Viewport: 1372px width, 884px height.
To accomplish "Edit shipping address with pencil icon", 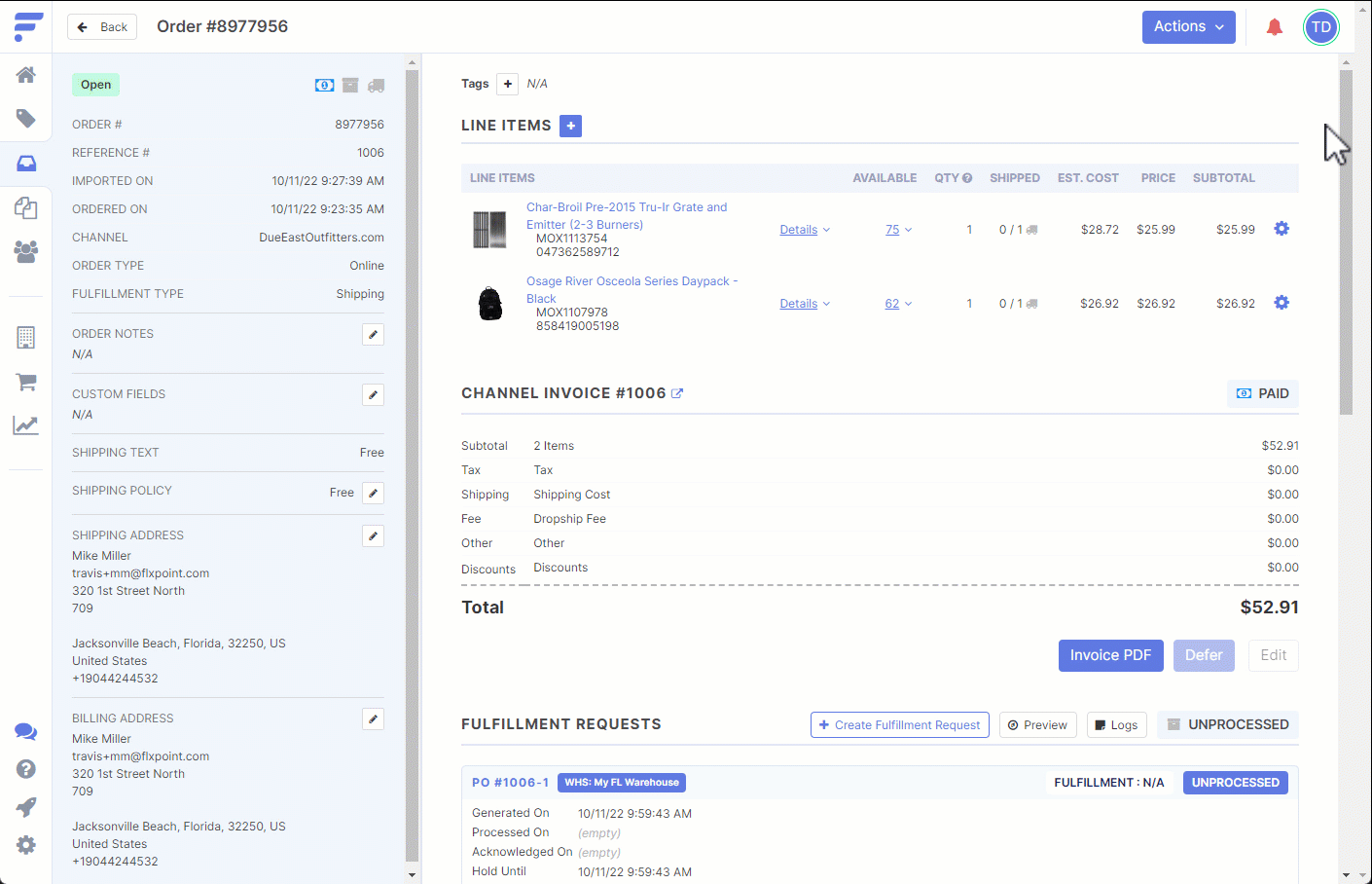I will click(x=373, y=536).
